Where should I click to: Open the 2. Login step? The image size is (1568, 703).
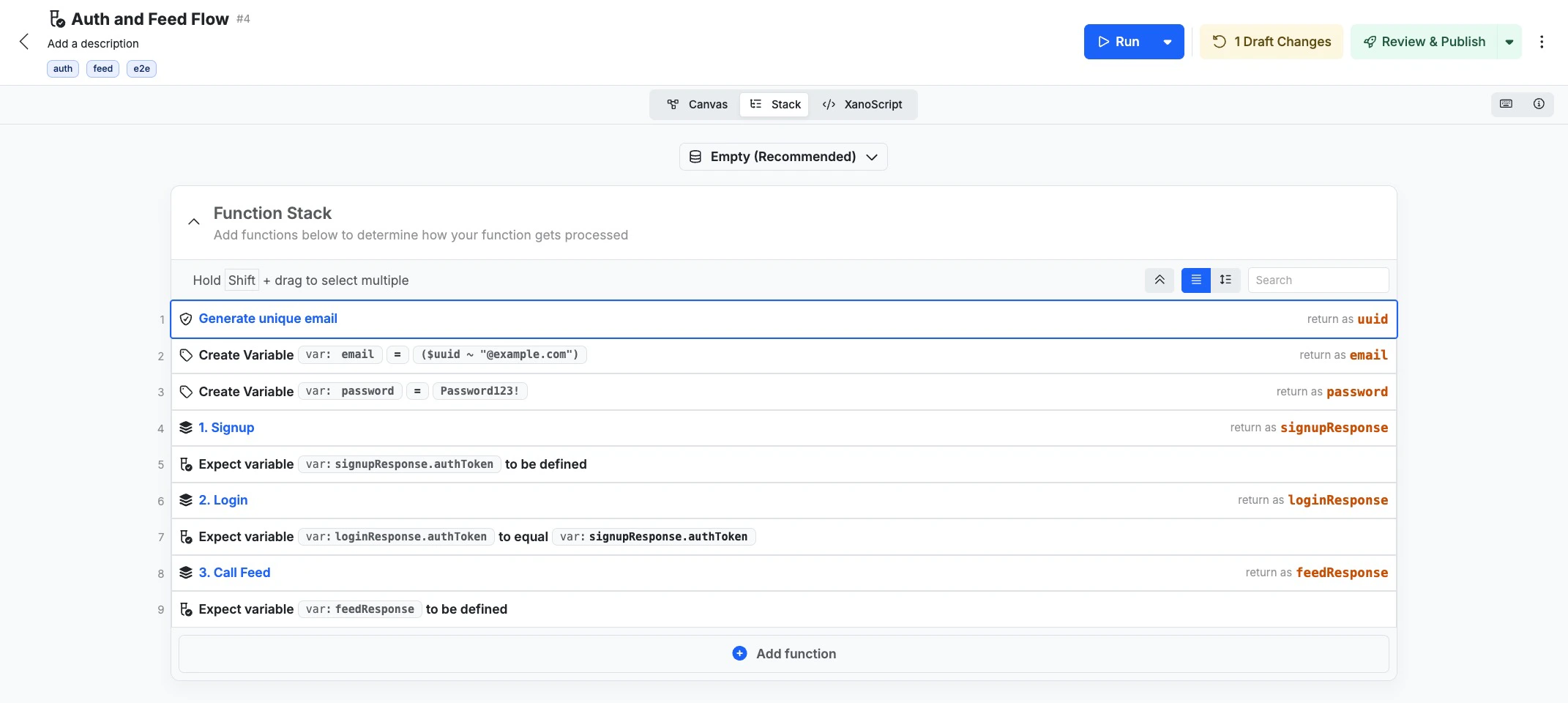tap(223, 500)
